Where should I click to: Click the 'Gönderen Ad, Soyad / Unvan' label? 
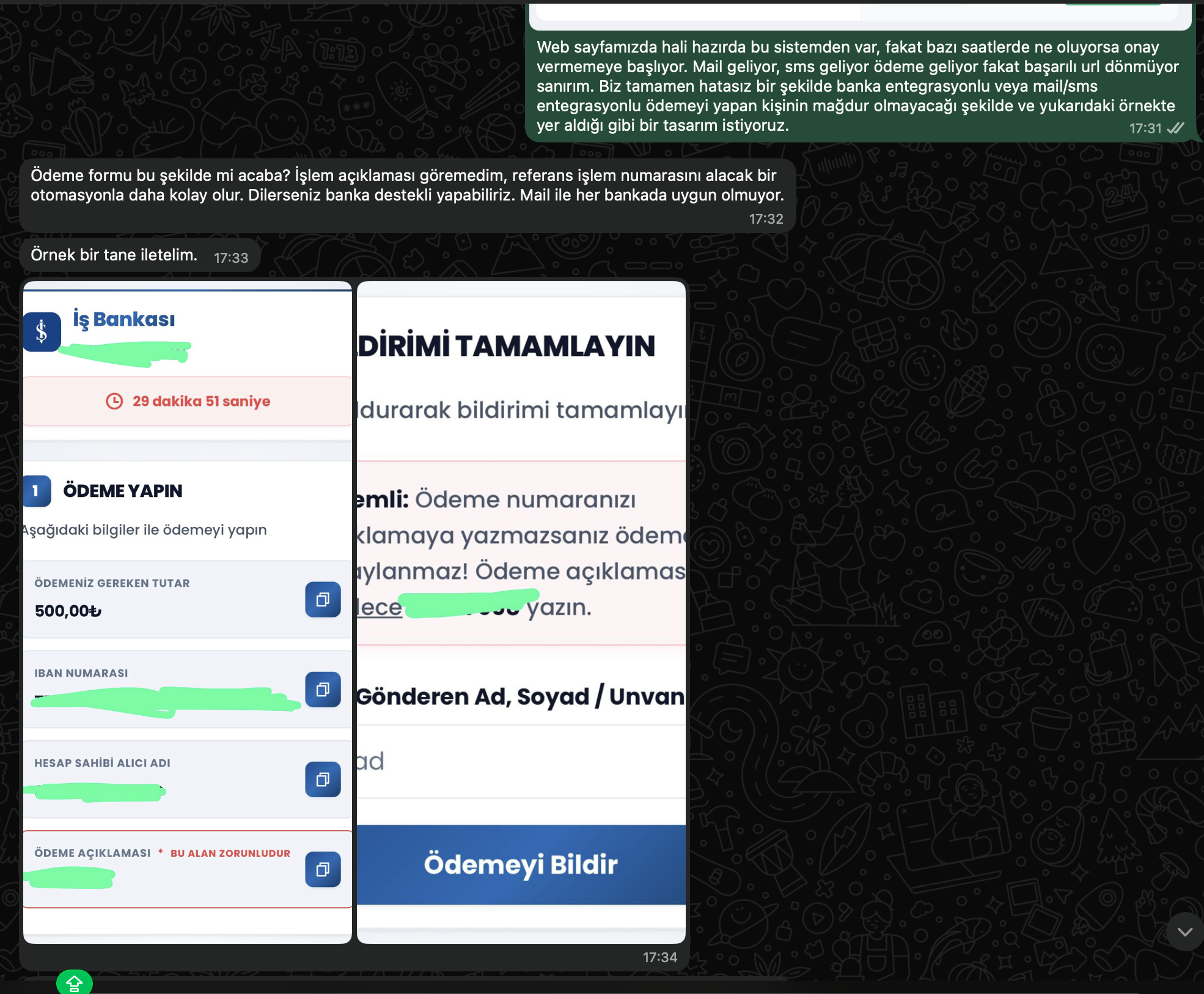(521, 696)
